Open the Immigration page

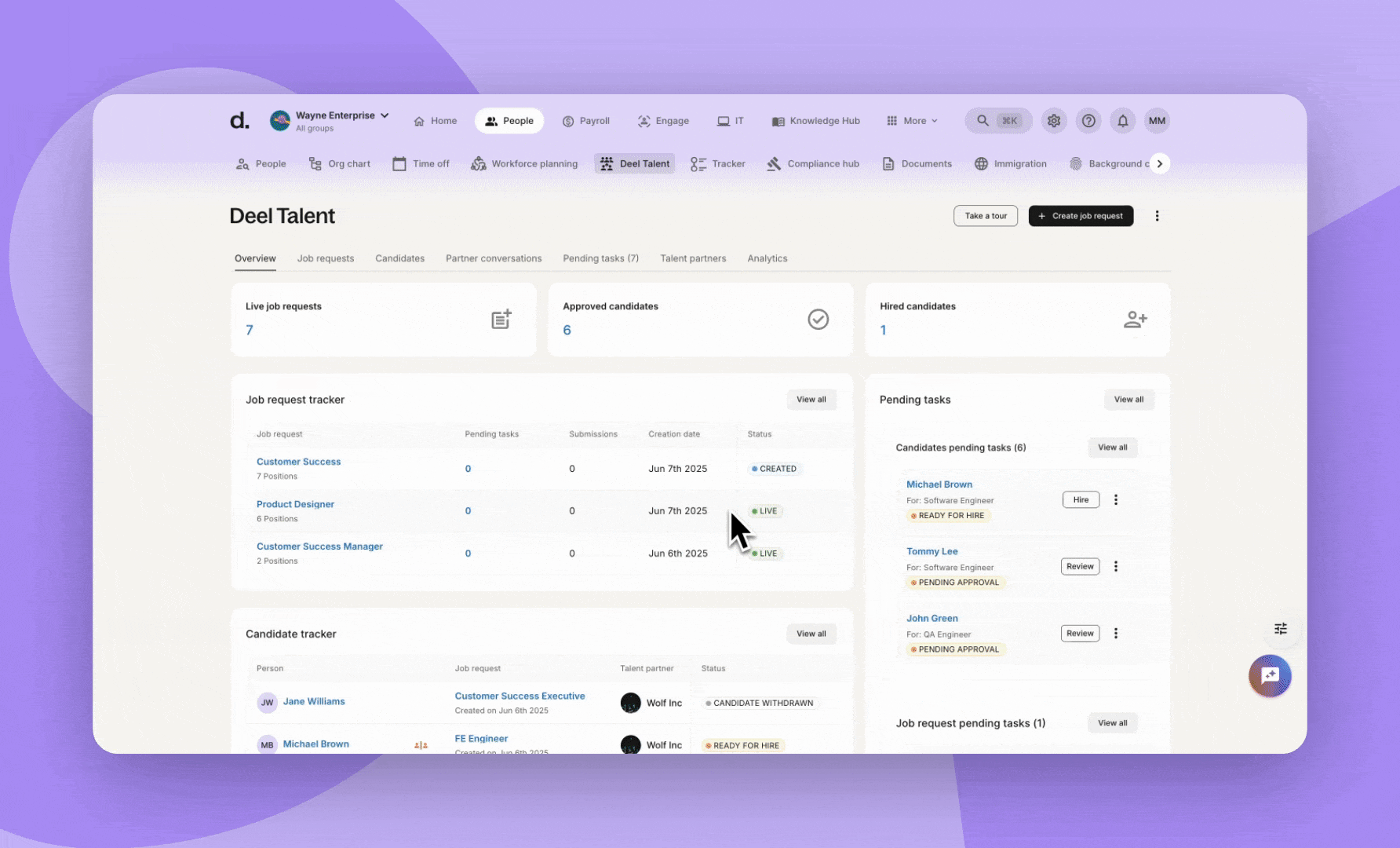1011,164
